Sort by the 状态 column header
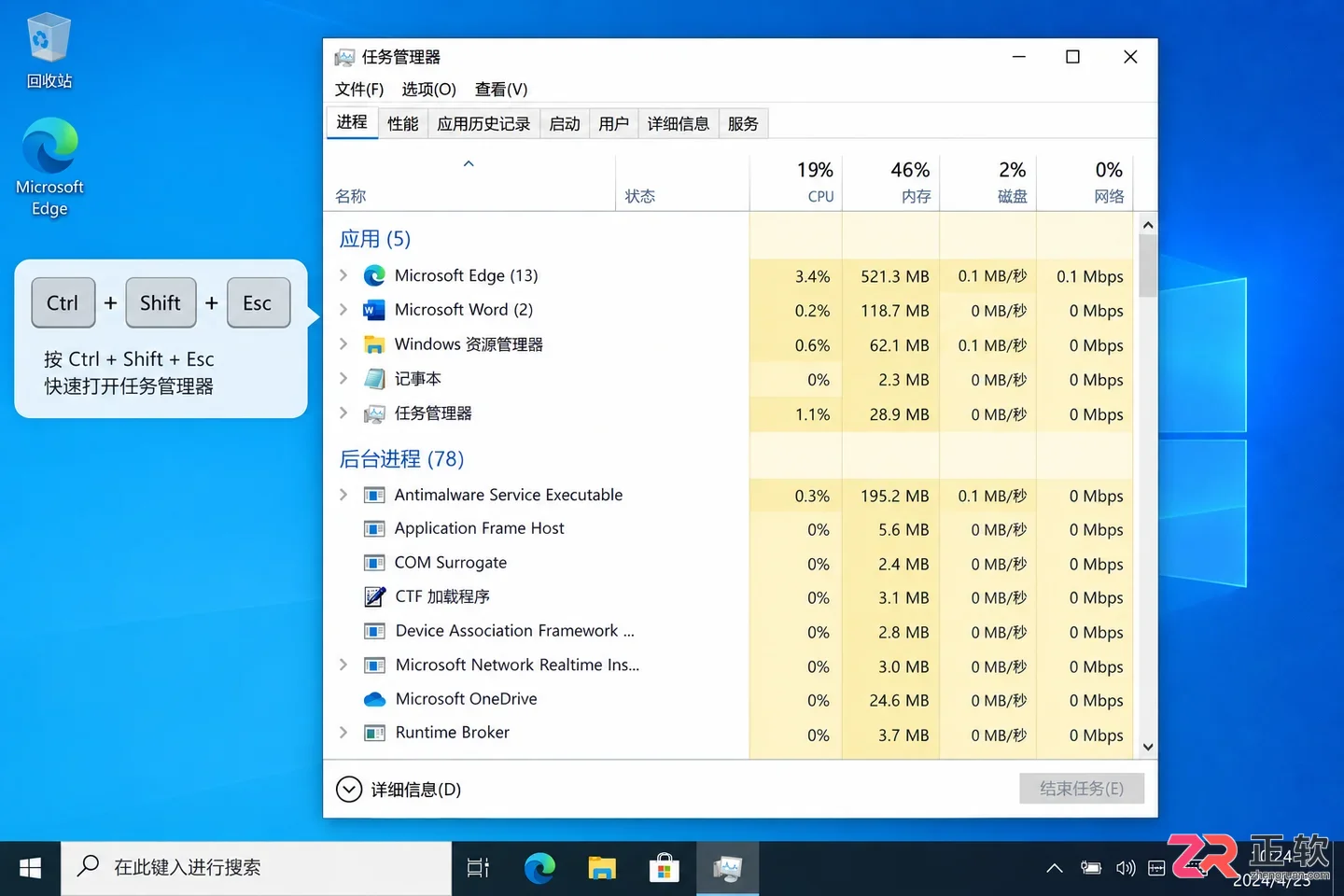1344x896 pixels. click(x=682, y=183)
